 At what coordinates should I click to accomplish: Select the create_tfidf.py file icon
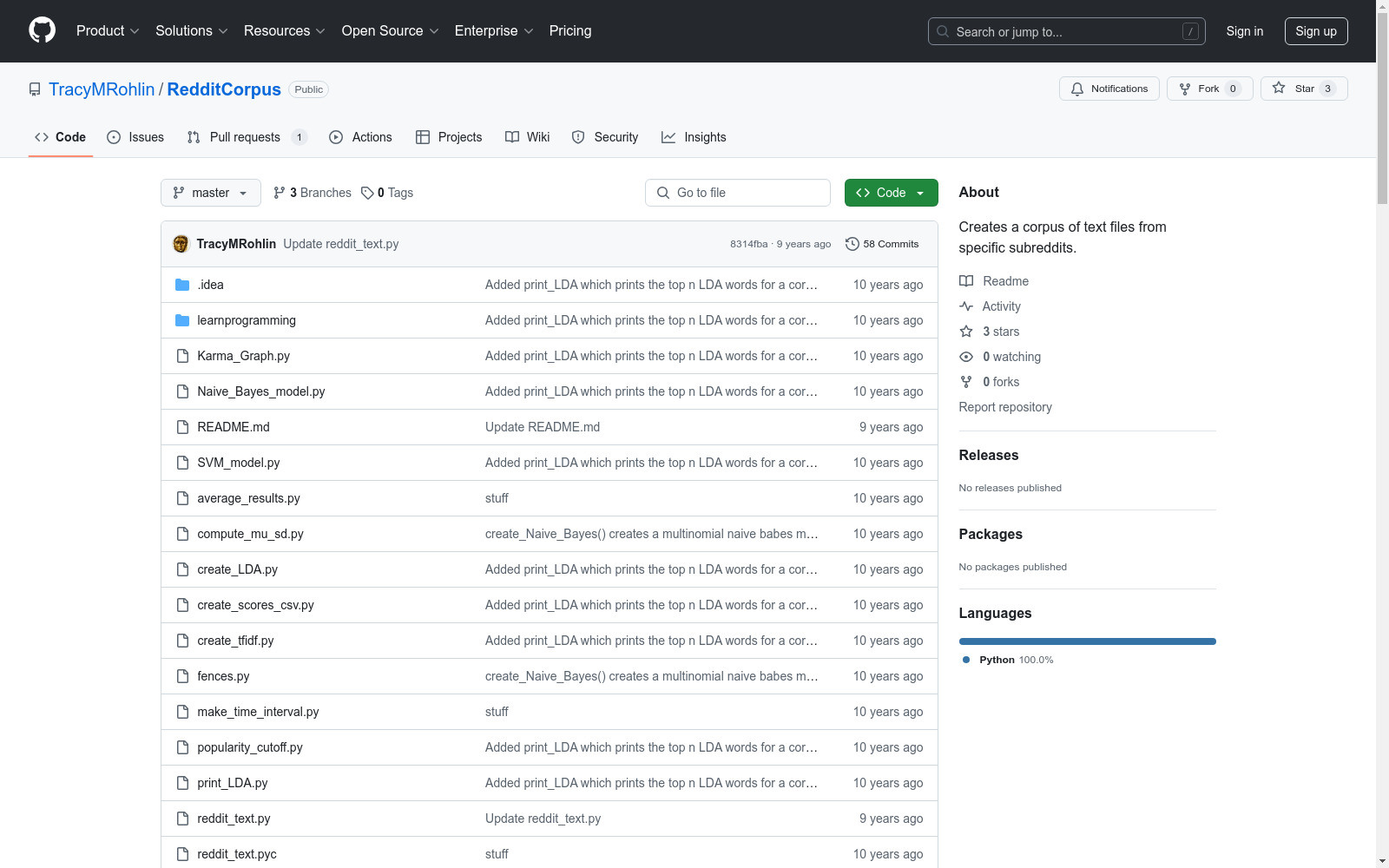click(x=182, y=641)
